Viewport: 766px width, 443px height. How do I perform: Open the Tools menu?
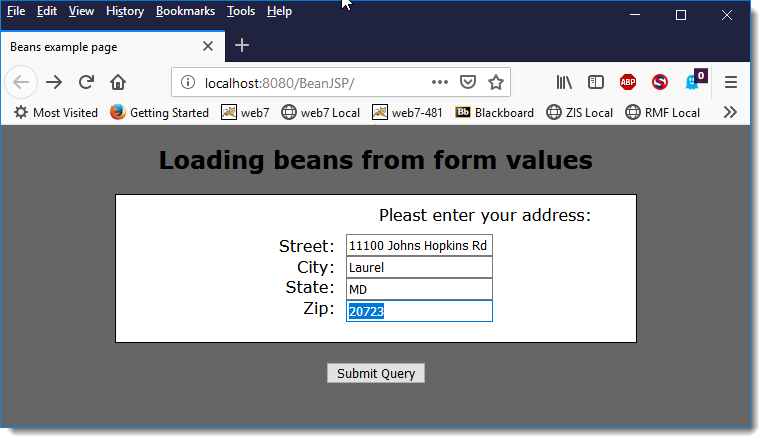coord(241,11)
